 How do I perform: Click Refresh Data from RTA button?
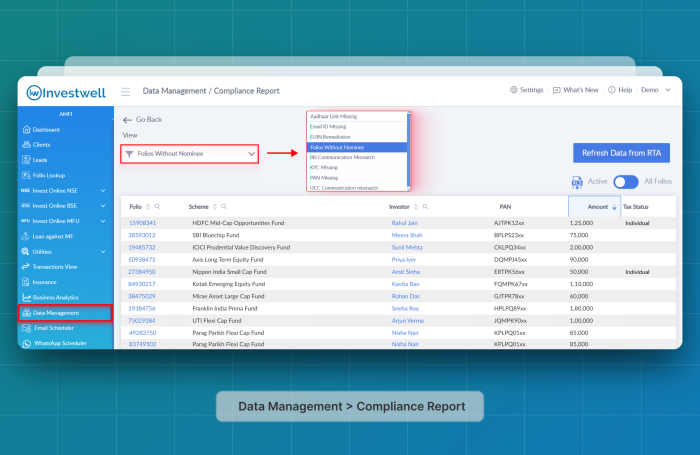pyautogui.click(x=621, y=153)
